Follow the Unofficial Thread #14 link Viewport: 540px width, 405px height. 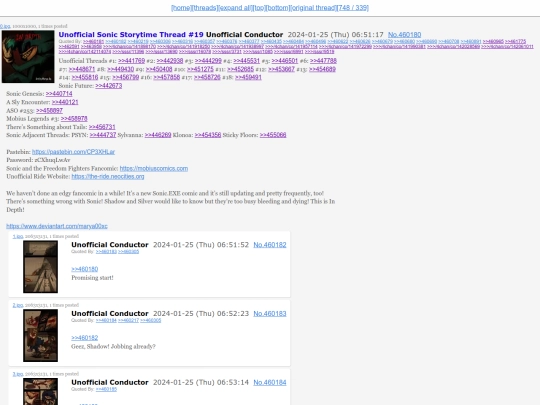(85, 77)
